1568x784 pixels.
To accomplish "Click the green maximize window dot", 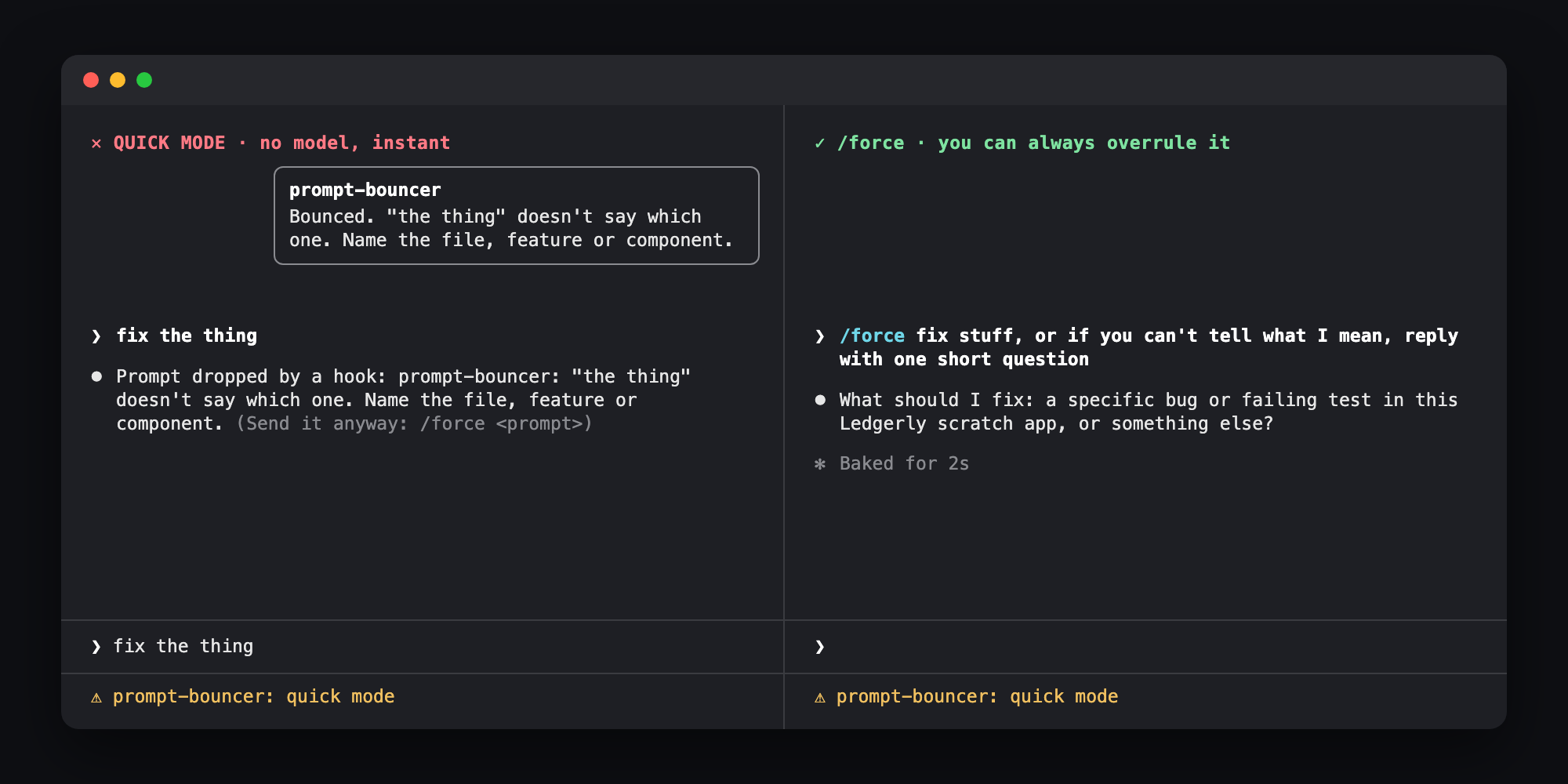I will 144,80.
